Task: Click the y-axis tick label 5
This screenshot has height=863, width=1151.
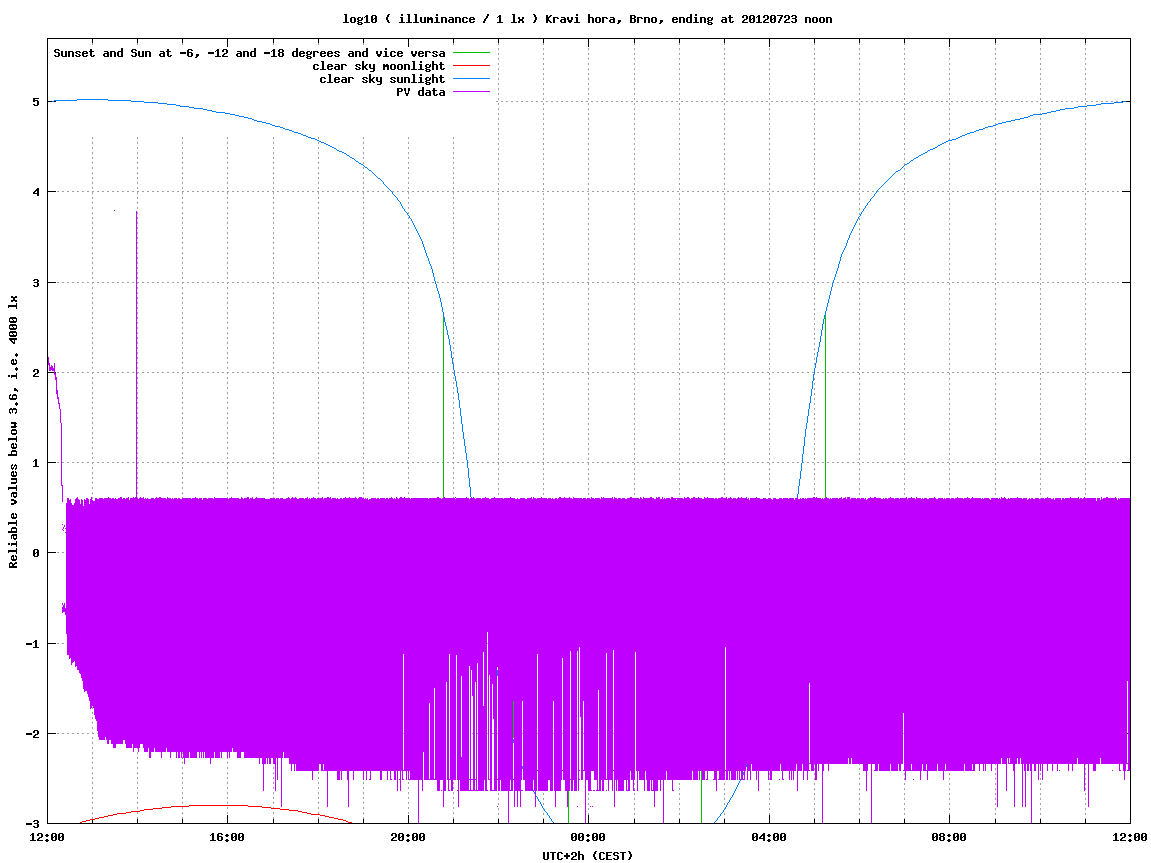Action: point(35,102)
